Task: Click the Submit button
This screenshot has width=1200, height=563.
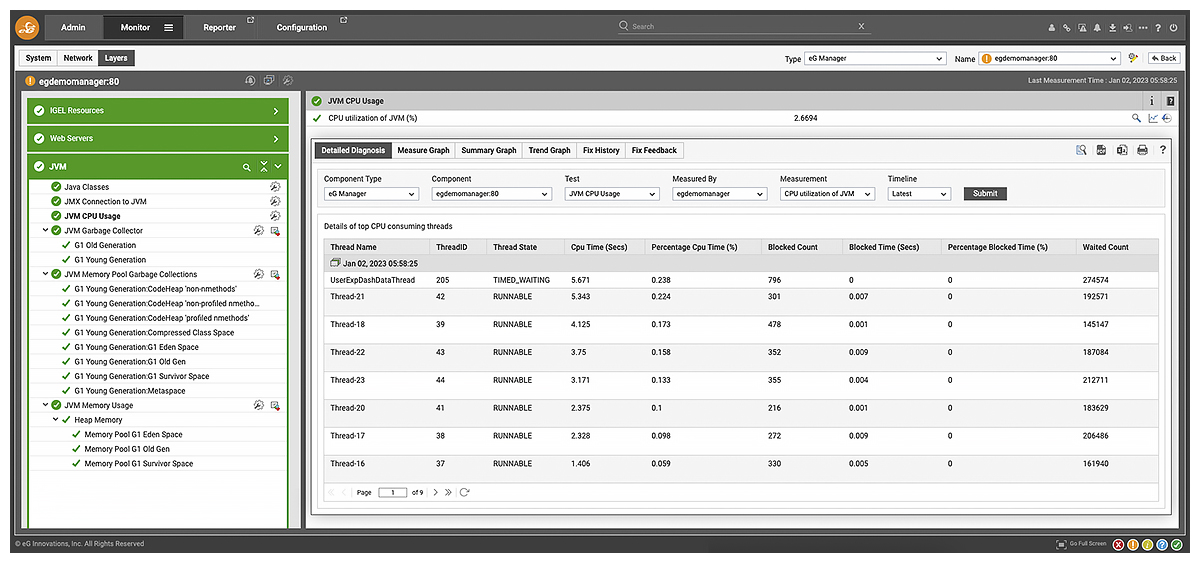Action: (x=985, y=194)
